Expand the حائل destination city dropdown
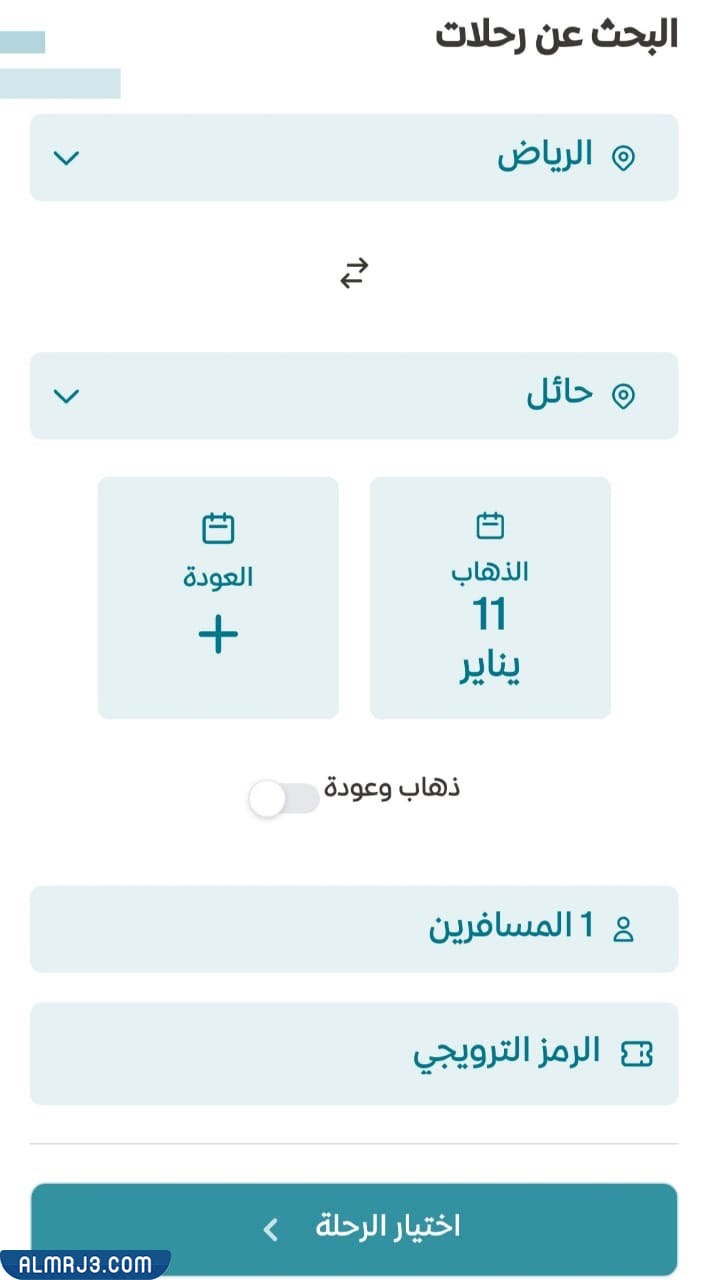The width and height of the screenshot is (708, 1280). click(x=67, y=396)
